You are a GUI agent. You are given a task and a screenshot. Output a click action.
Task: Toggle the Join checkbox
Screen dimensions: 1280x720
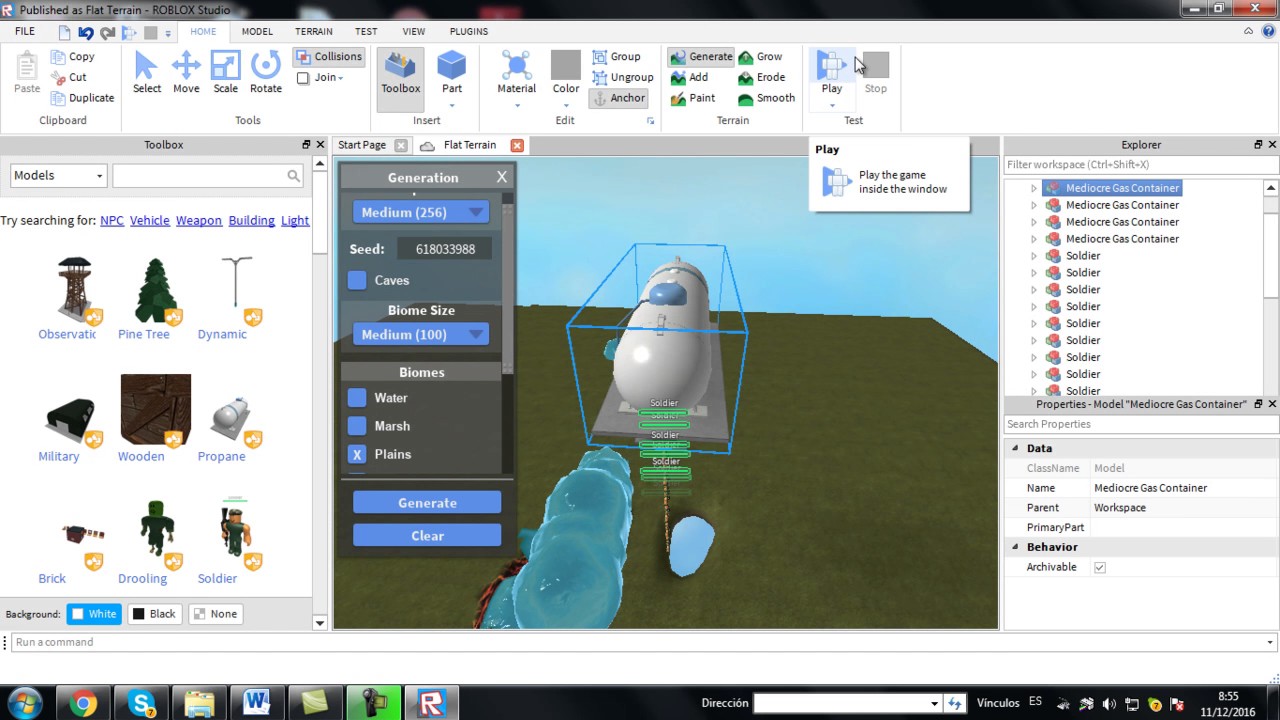pos(303,78)
